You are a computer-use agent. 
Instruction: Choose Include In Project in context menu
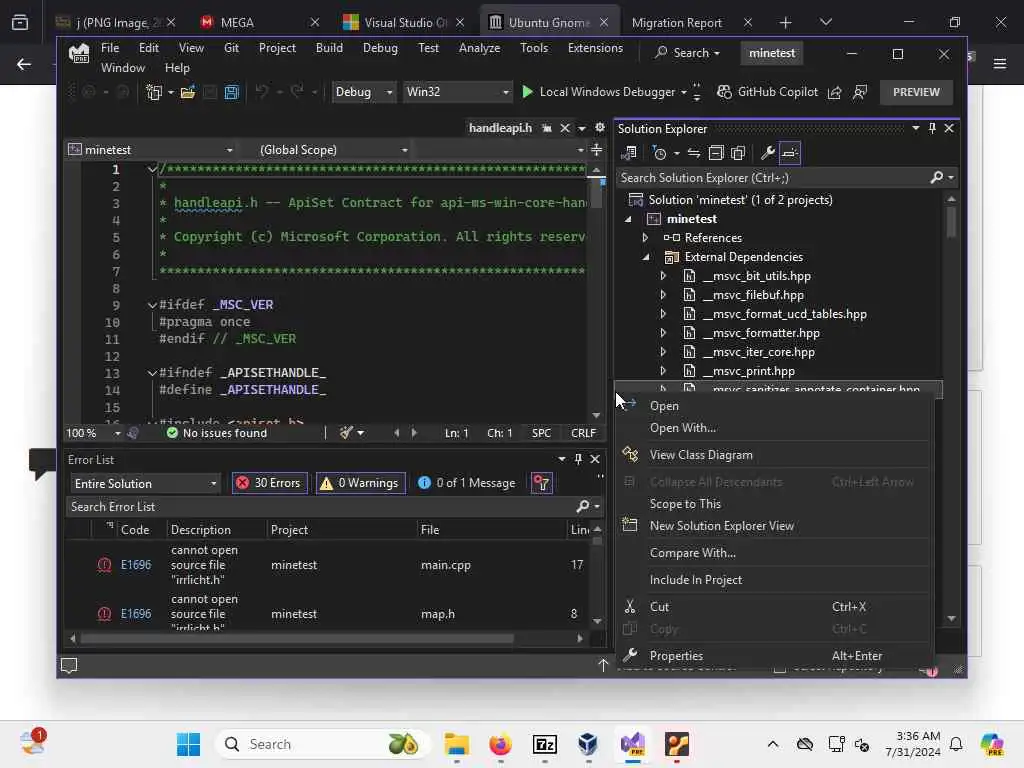775,580
